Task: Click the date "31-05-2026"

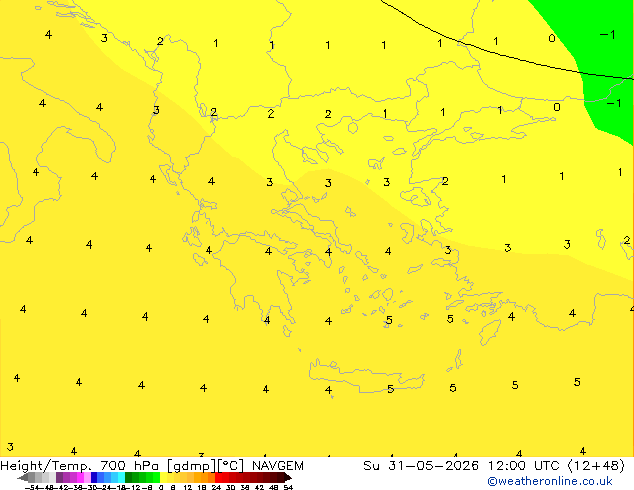Action: click(x=433, y=466)
